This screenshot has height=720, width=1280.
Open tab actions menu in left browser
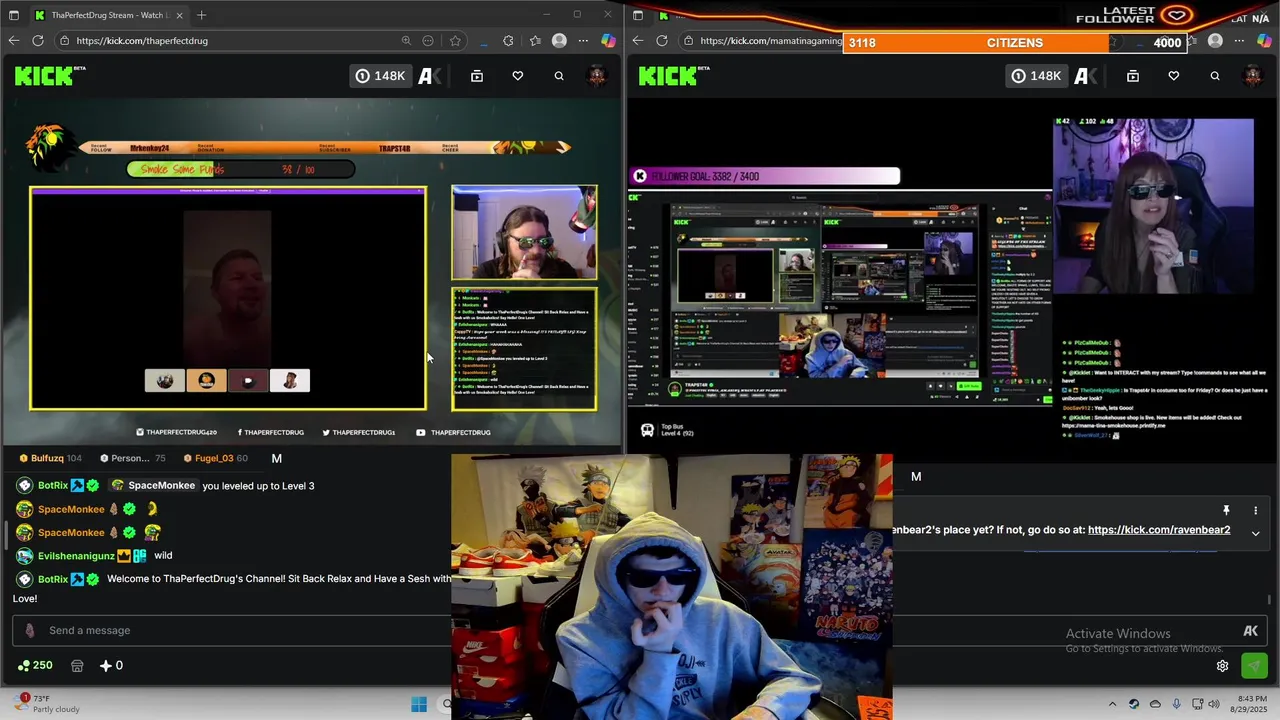click(14, 15)
